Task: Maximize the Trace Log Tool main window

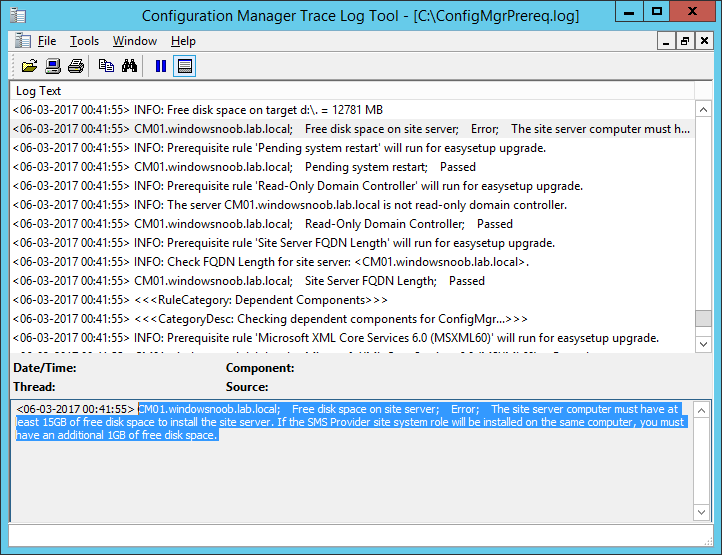Action: [657, 12]
